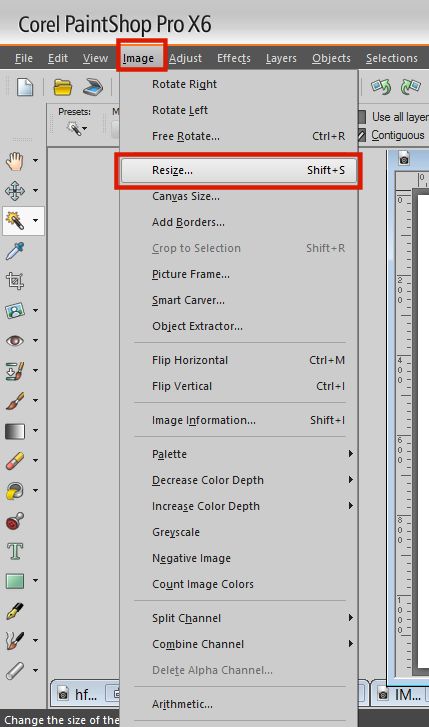The image size is (429, 727).
Task: Expand the Clone Brush flyout arrow
Action: [36, 371]
